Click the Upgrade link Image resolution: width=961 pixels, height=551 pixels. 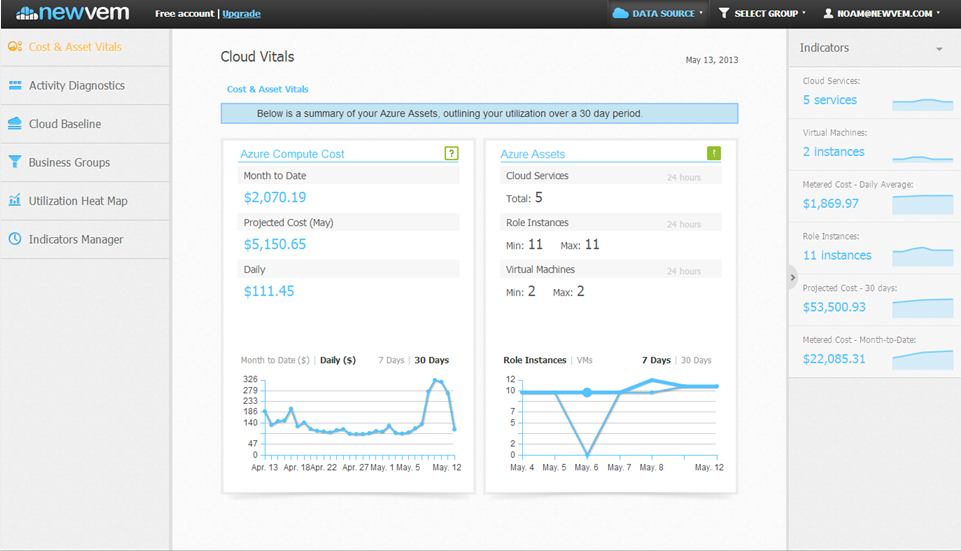click(241, 13)
